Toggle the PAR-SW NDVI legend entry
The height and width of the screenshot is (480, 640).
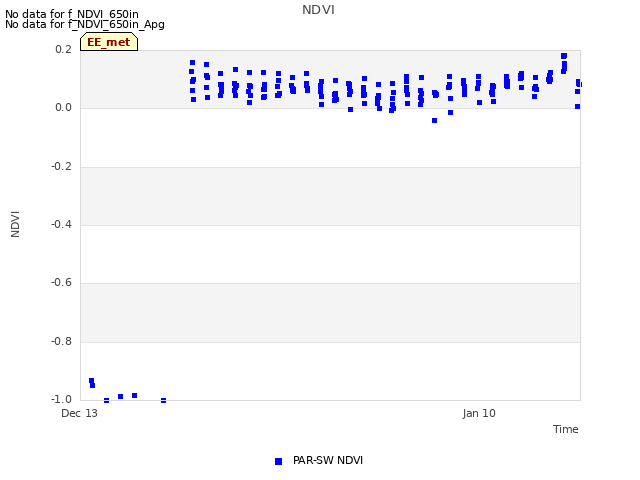pyautogui.click(x=319, y=460)
